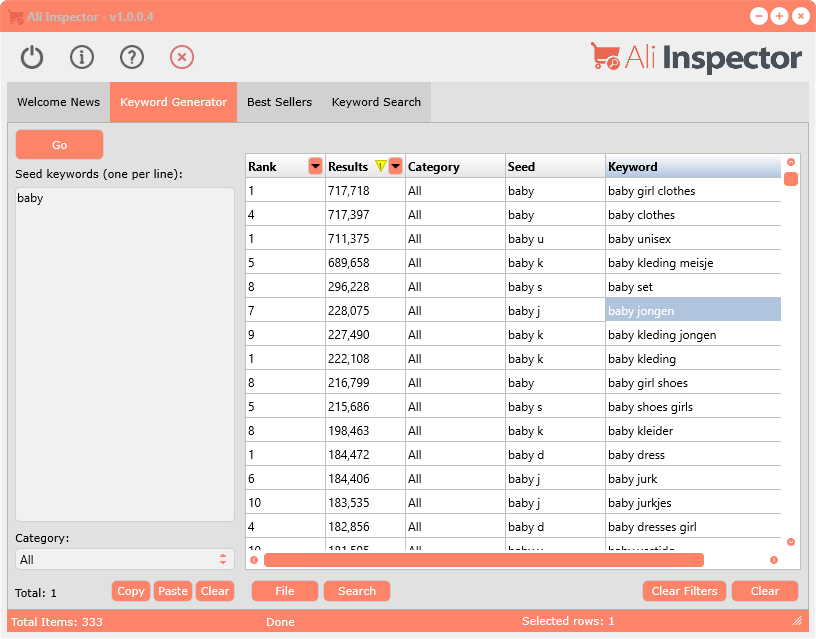Select the 'baby set' keyword cell
816x639 pixels.
pos(693,287)
